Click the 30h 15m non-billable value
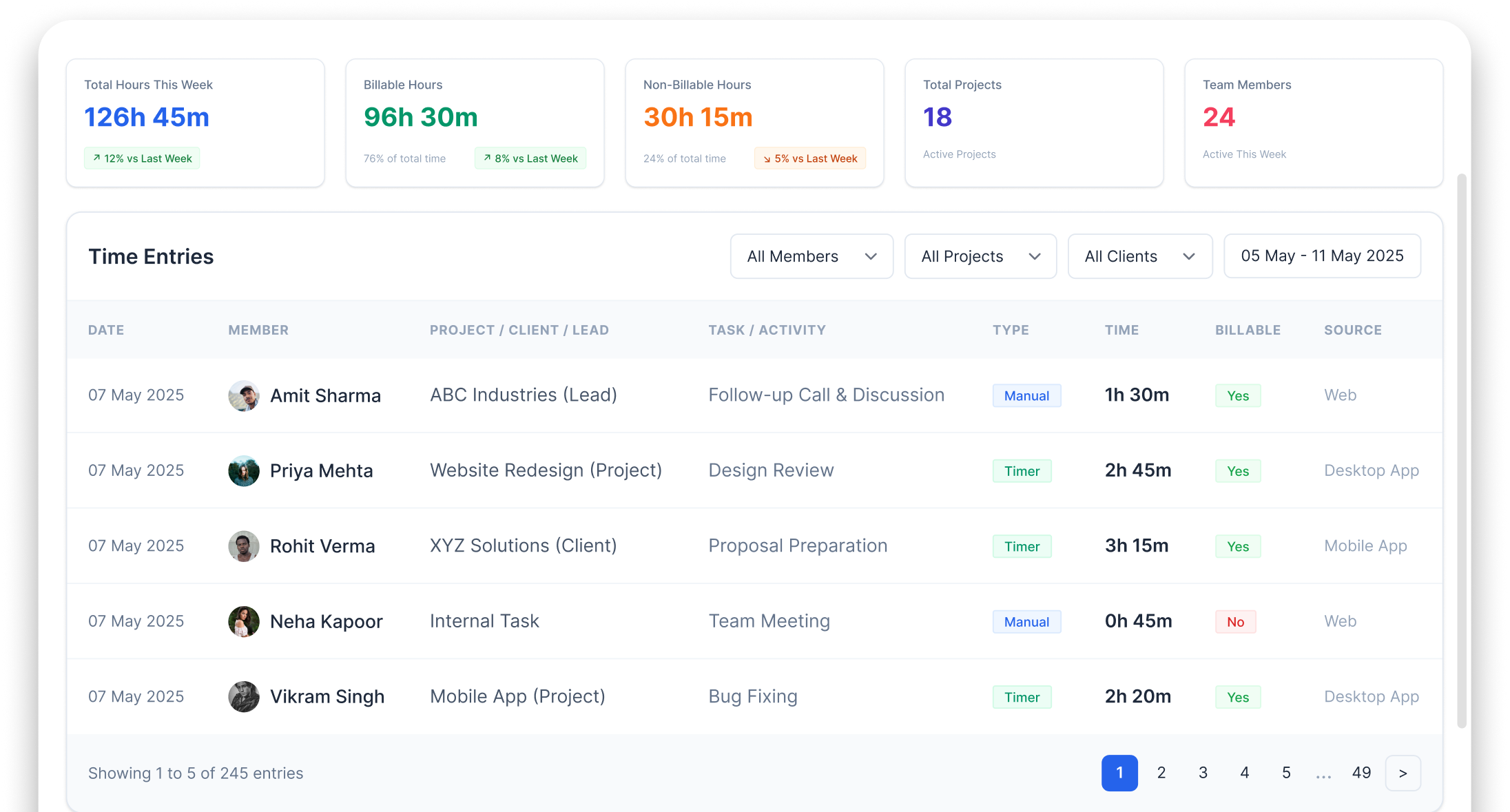This screenshot has height=812, width=1510. 698,117
